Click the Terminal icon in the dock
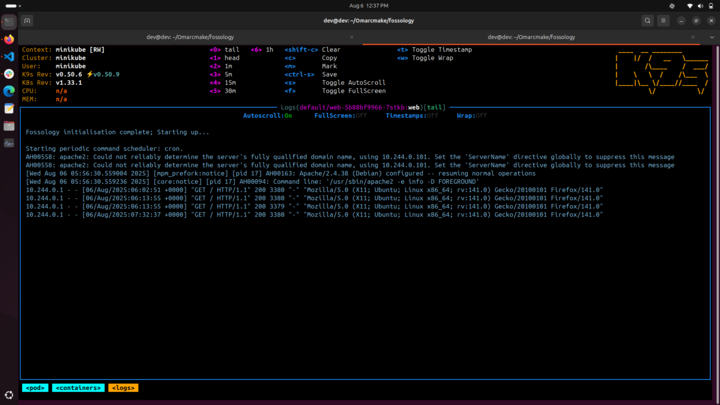 pos(9,22)
